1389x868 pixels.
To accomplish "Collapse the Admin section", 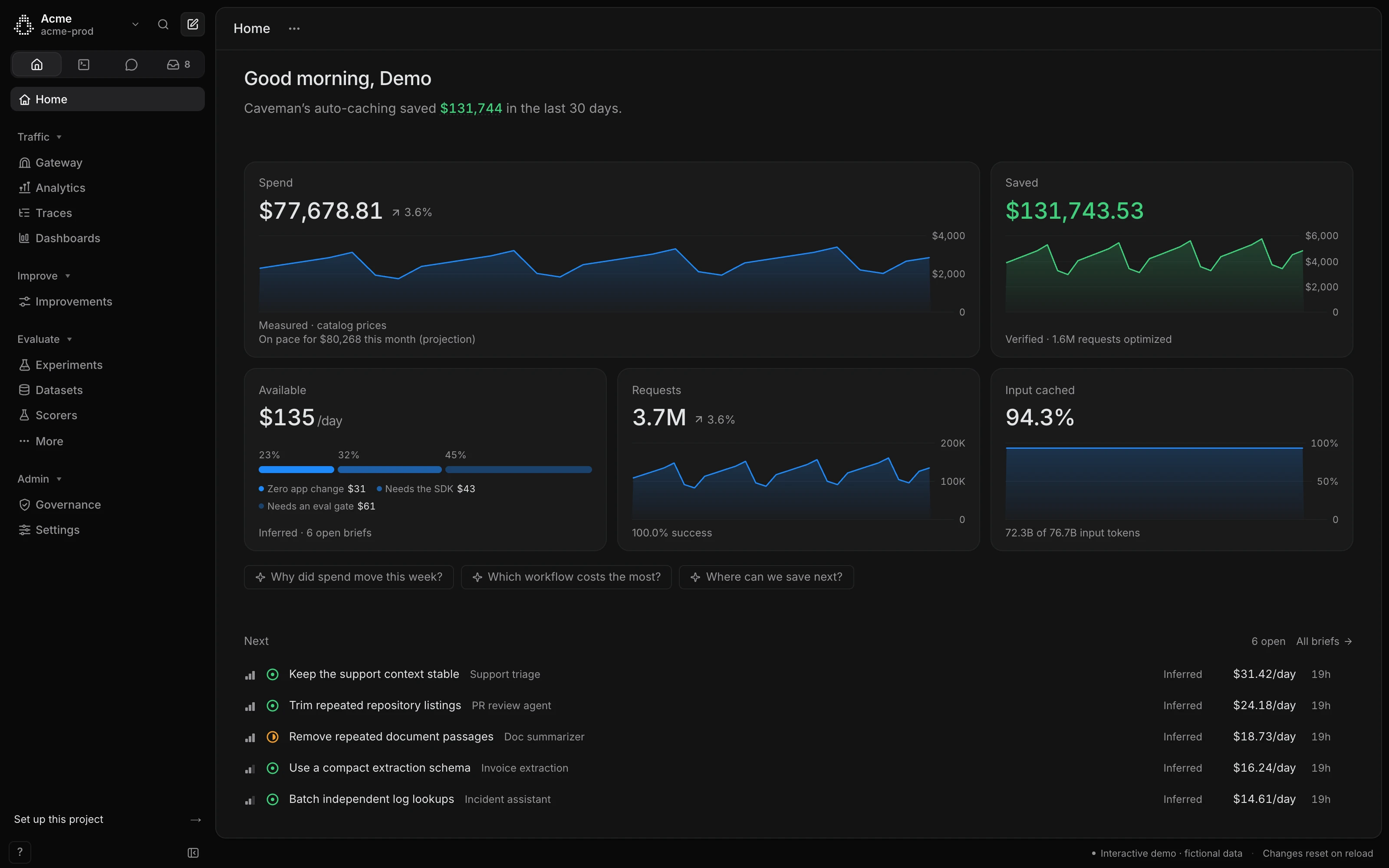I will coord(39,479).
